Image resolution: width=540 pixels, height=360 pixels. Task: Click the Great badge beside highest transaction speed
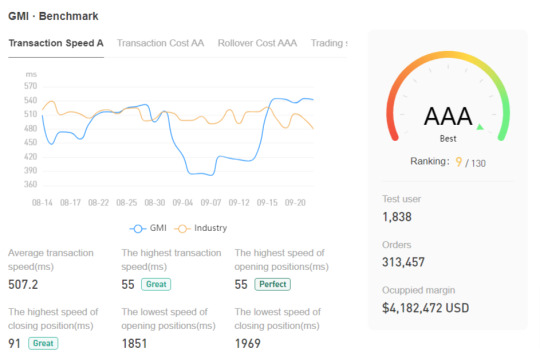point(156,284)
